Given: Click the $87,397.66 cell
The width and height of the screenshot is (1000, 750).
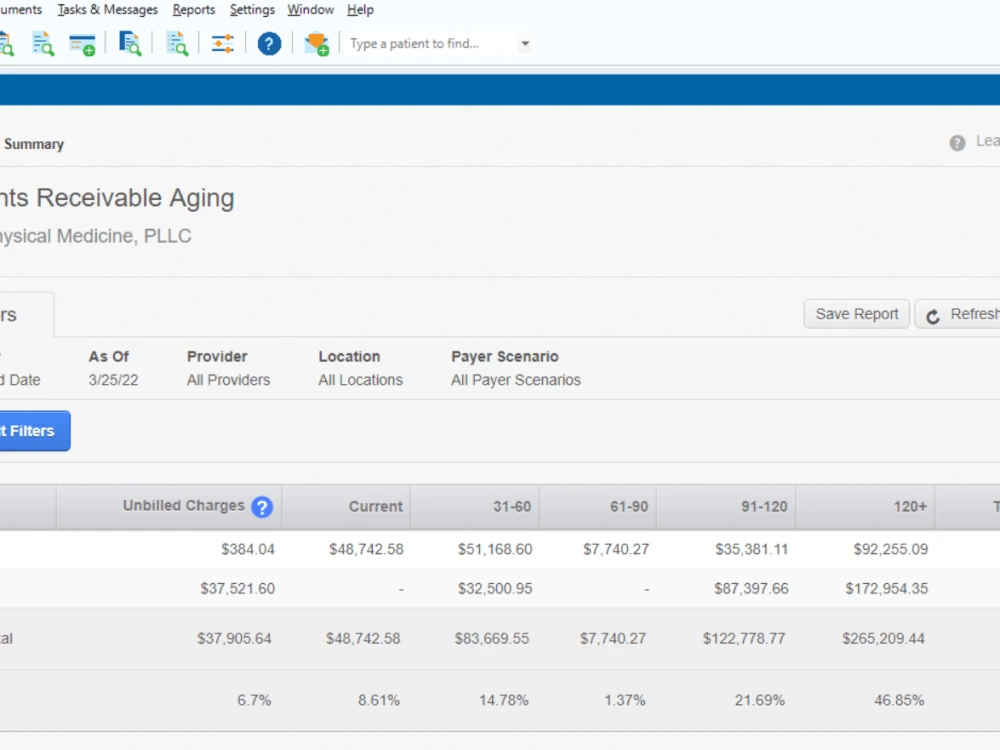Looking at the screenshot, I should tap(751, 589).
